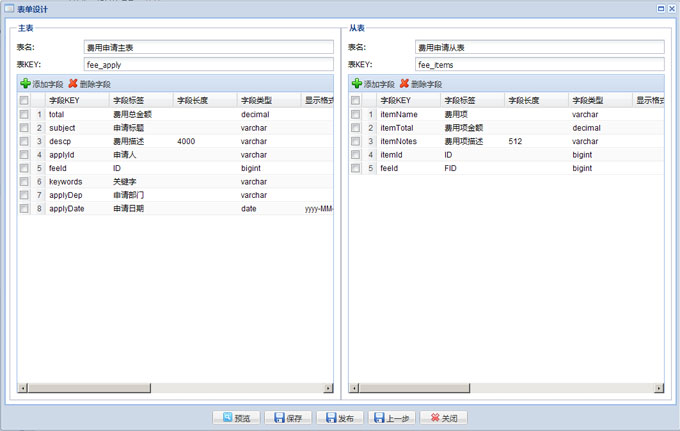Click 从表 字段类型 column header
The height and width of the screenshot is (431, 680).
[x=600, y=100]
